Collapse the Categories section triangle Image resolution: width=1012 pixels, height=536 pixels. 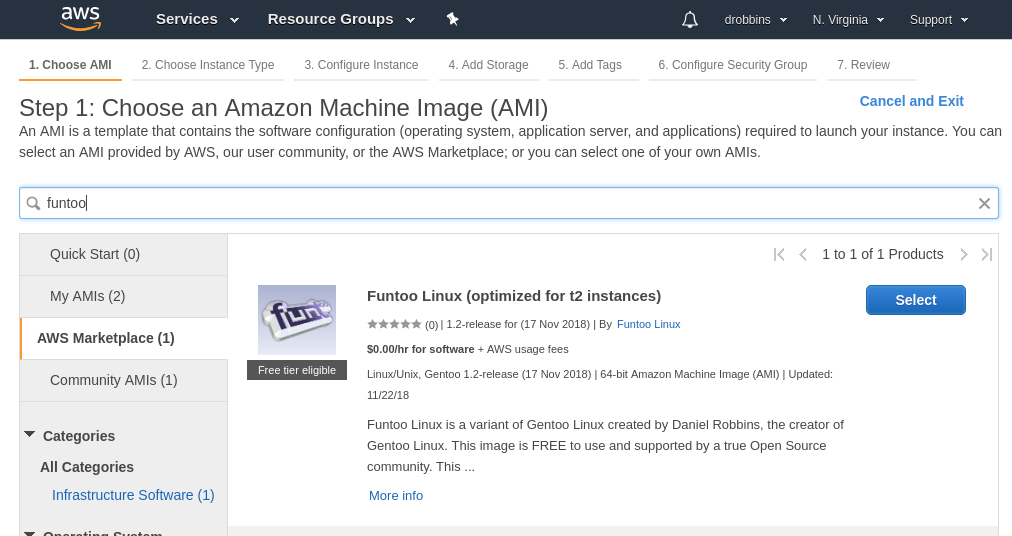pos(30,435)
